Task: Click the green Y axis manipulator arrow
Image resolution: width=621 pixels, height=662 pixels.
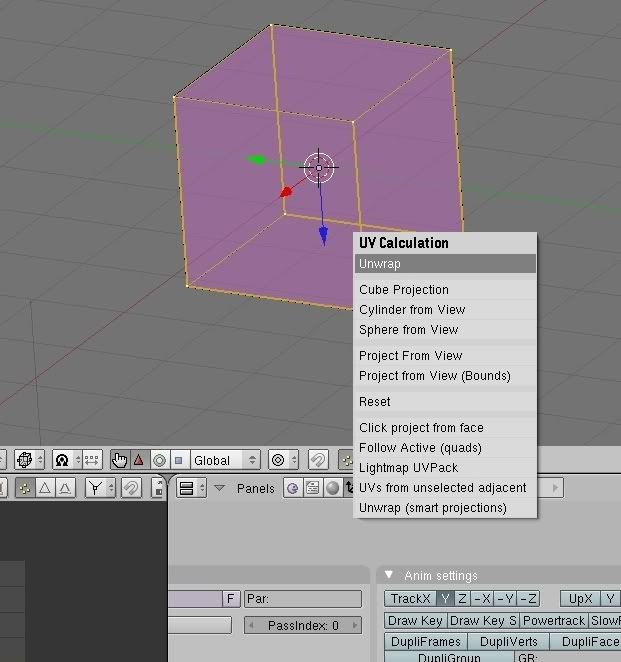Action: [x=256, y=160]
